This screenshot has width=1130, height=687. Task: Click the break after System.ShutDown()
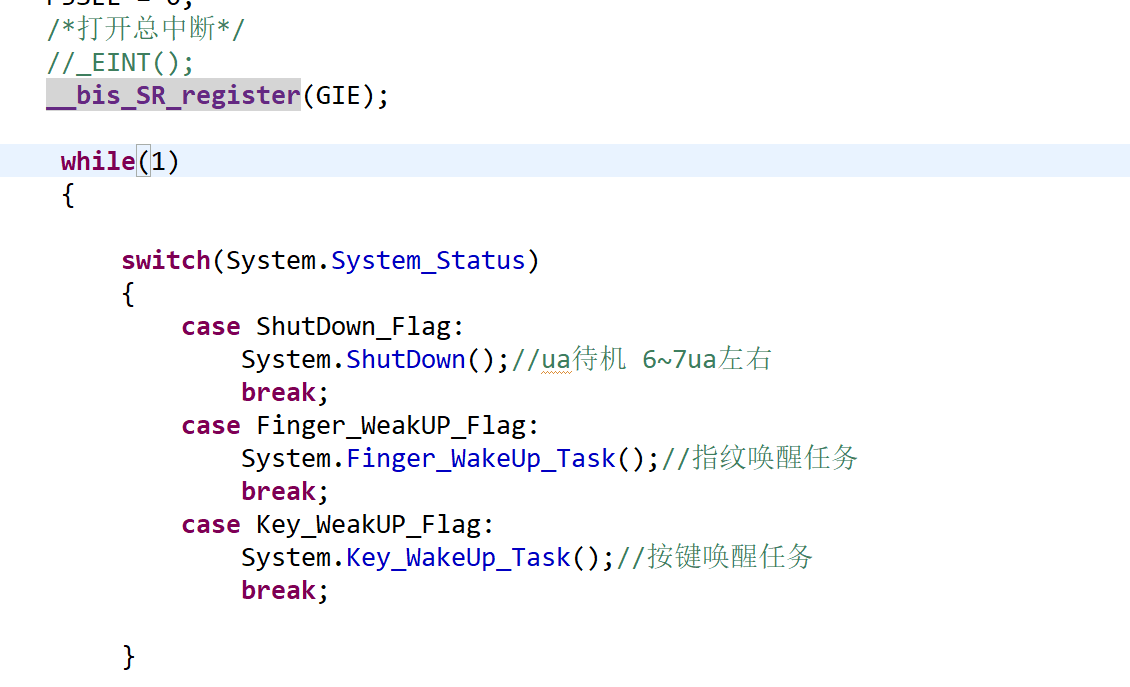point(281,392)
